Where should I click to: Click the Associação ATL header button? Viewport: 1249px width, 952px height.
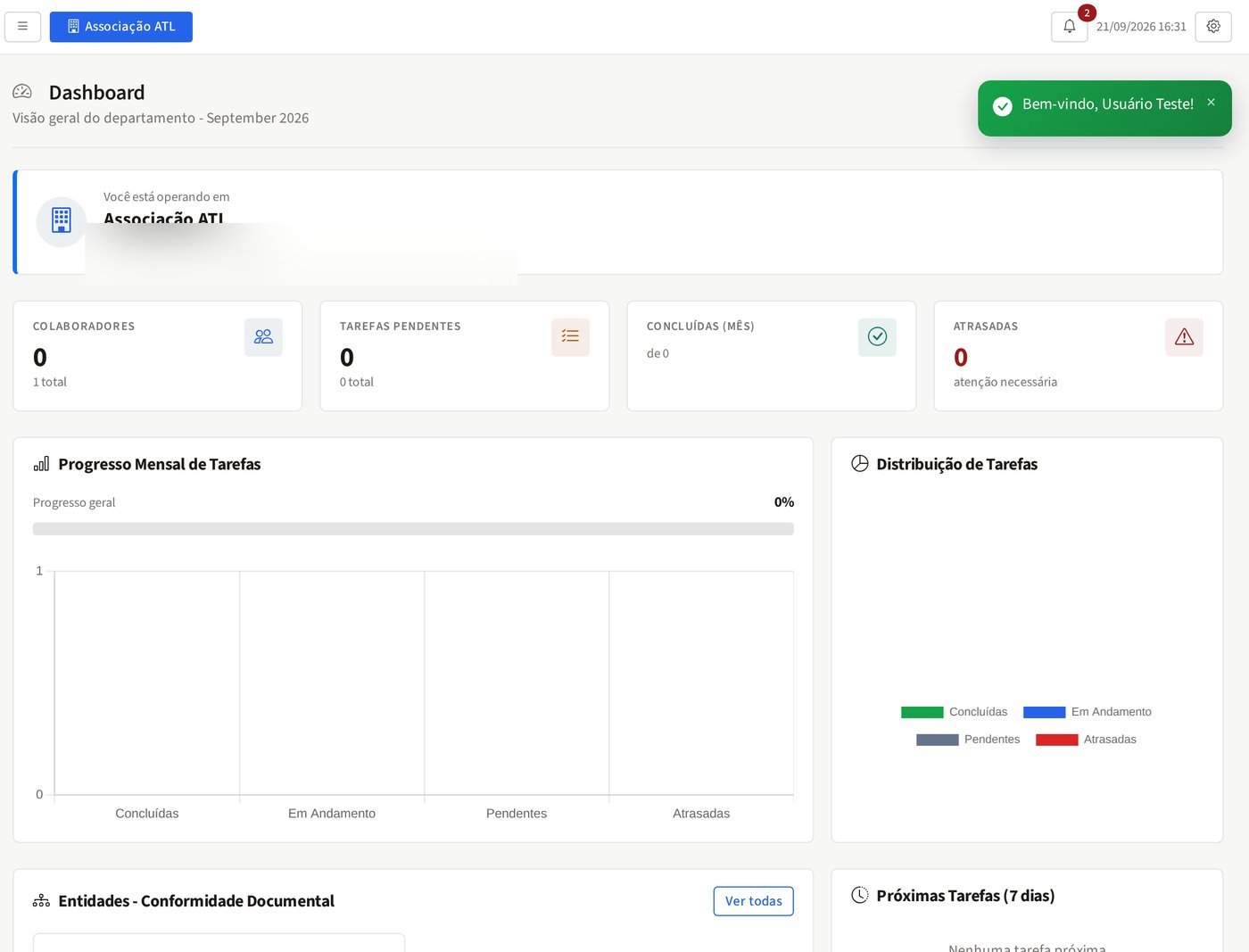(x=121, y=27)
